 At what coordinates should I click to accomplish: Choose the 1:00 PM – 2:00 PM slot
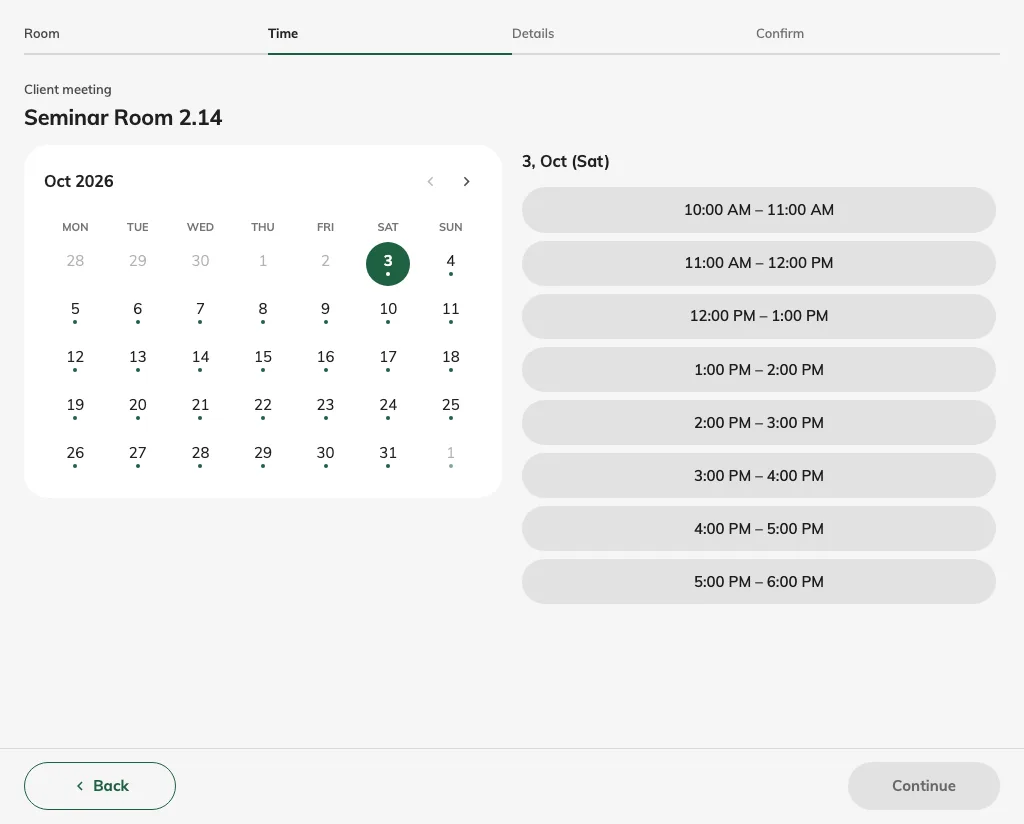759,370
